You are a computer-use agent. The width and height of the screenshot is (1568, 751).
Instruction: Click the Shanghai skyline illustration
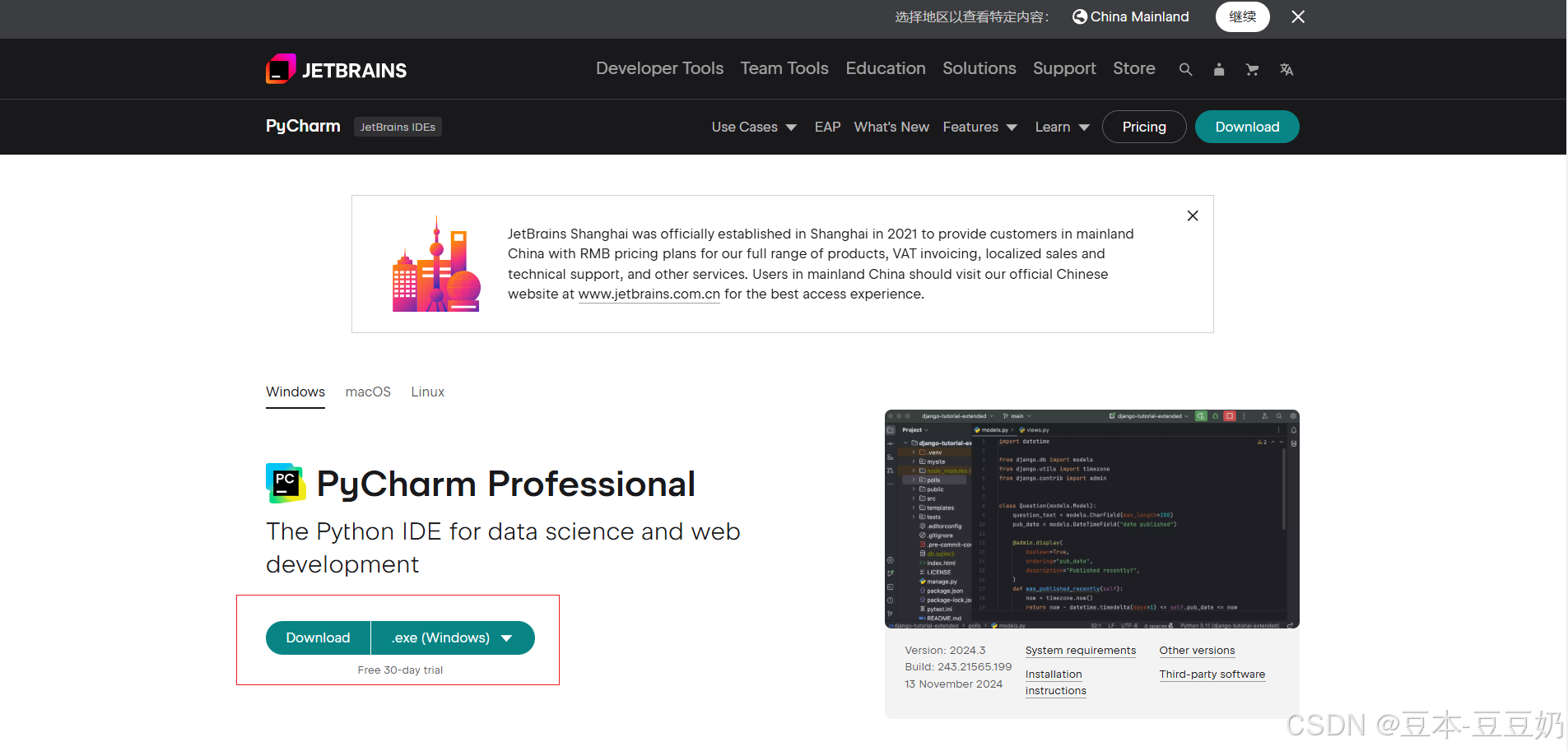point(436,264)
